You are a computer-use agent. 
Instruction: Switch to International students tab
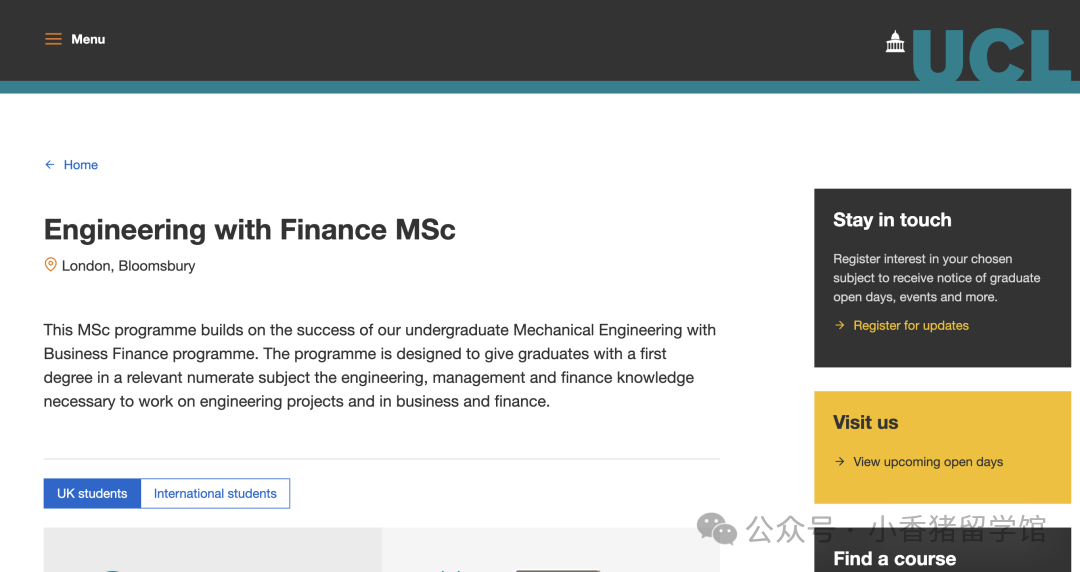pos(215,493)
